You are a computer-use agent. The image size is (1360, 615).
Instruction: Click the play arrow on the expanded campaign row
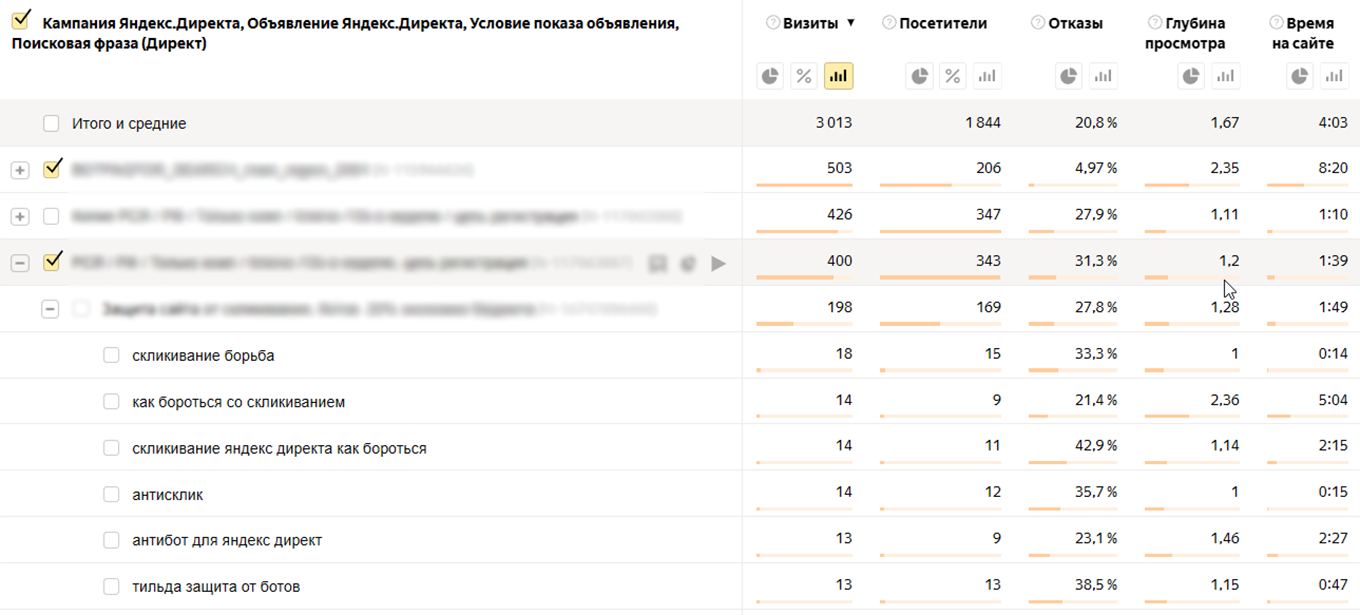717,263
